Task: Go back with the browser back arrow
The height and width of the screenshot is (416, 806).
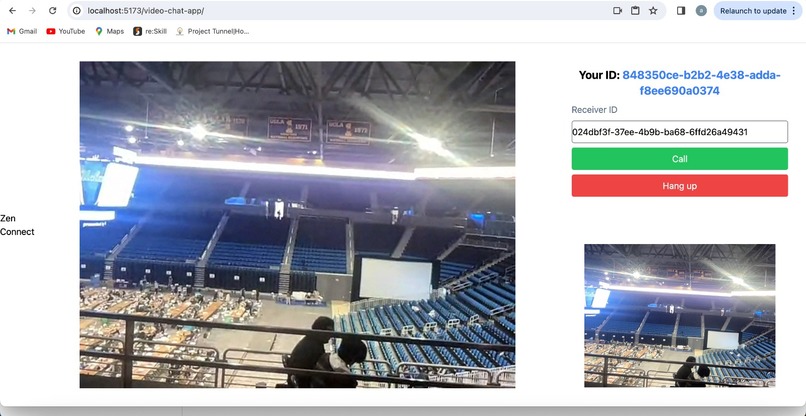Action: pyautogui.click(x=12, y=11)
